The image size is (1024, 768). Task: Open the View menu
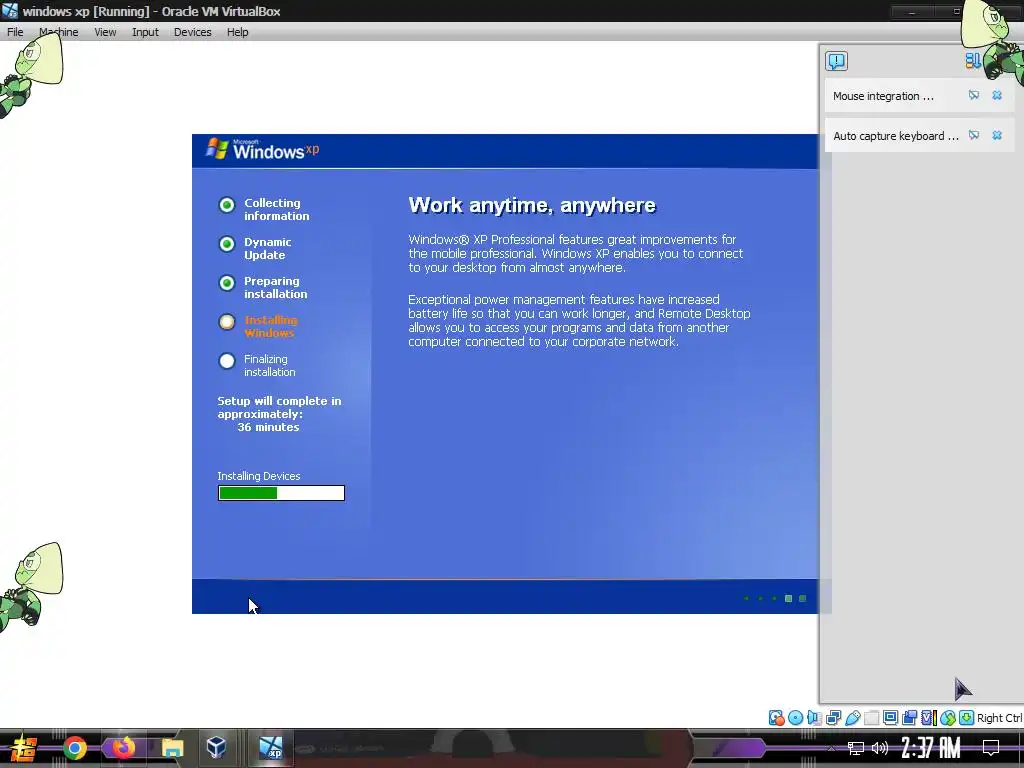point(104,32)
